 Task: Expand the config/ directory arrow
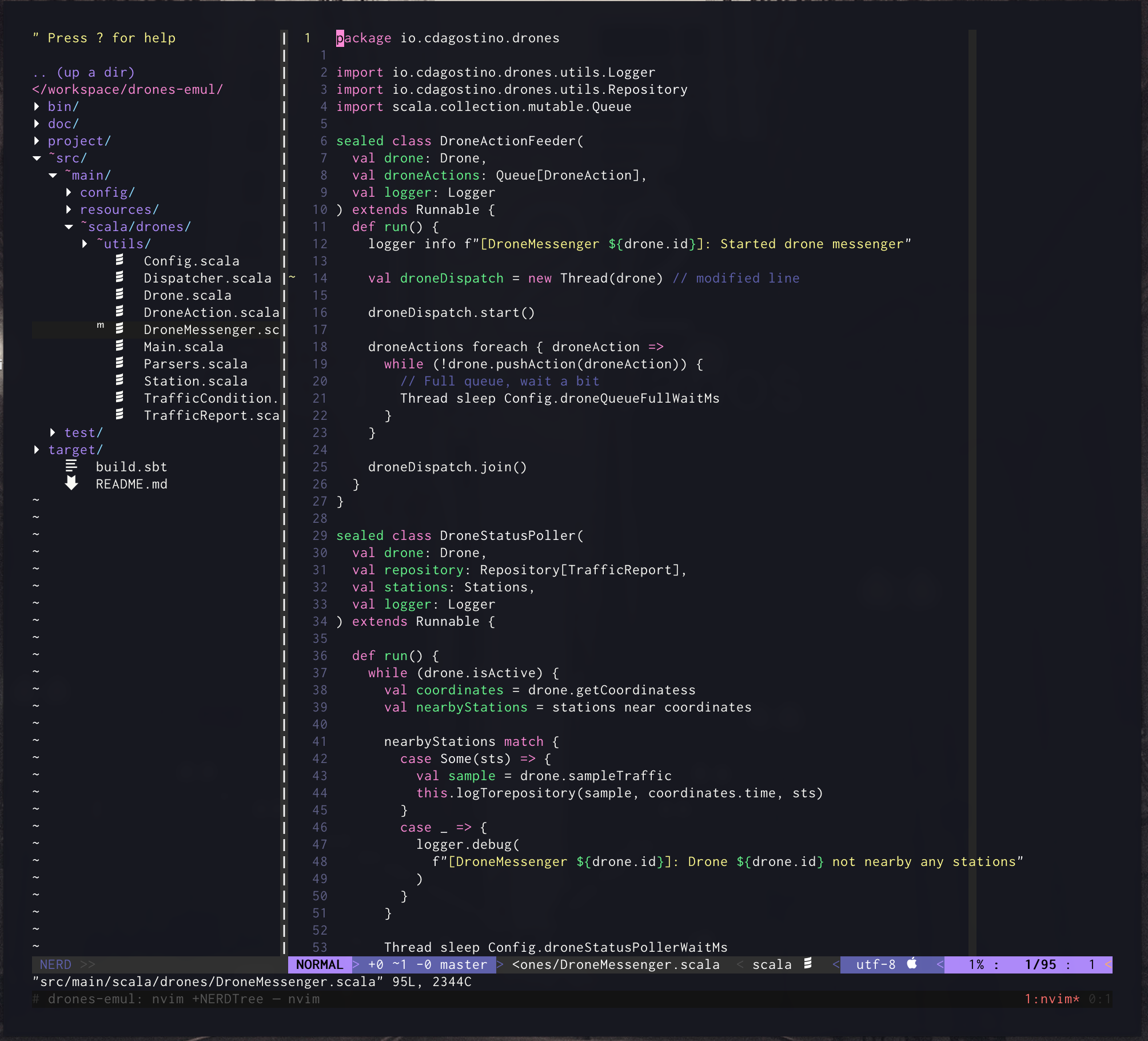(x=69, y=192)
